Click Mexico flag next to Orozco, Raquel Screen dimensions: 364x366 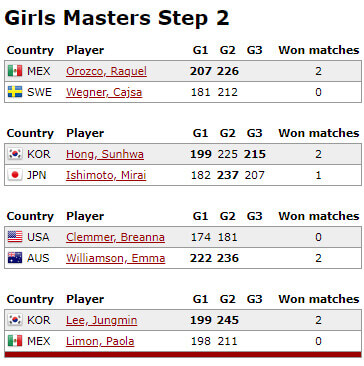[15, 71]
